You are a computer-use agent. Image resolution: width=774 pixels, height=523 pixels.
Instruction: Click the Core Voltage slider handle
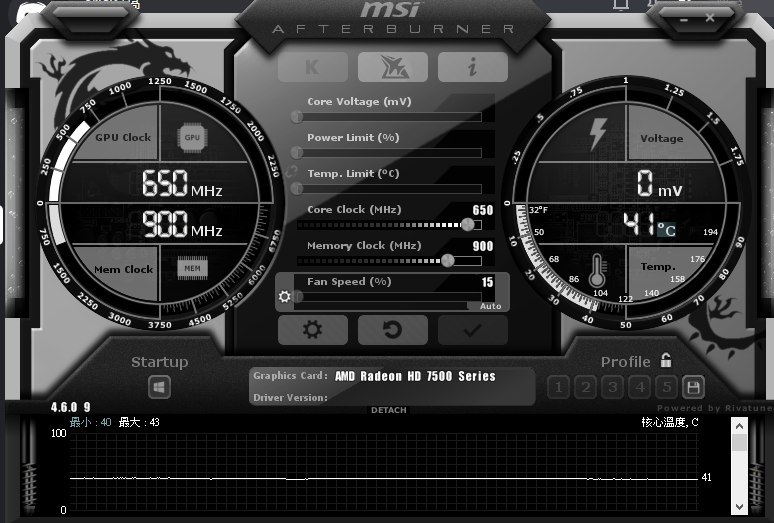tap(297, 117)
